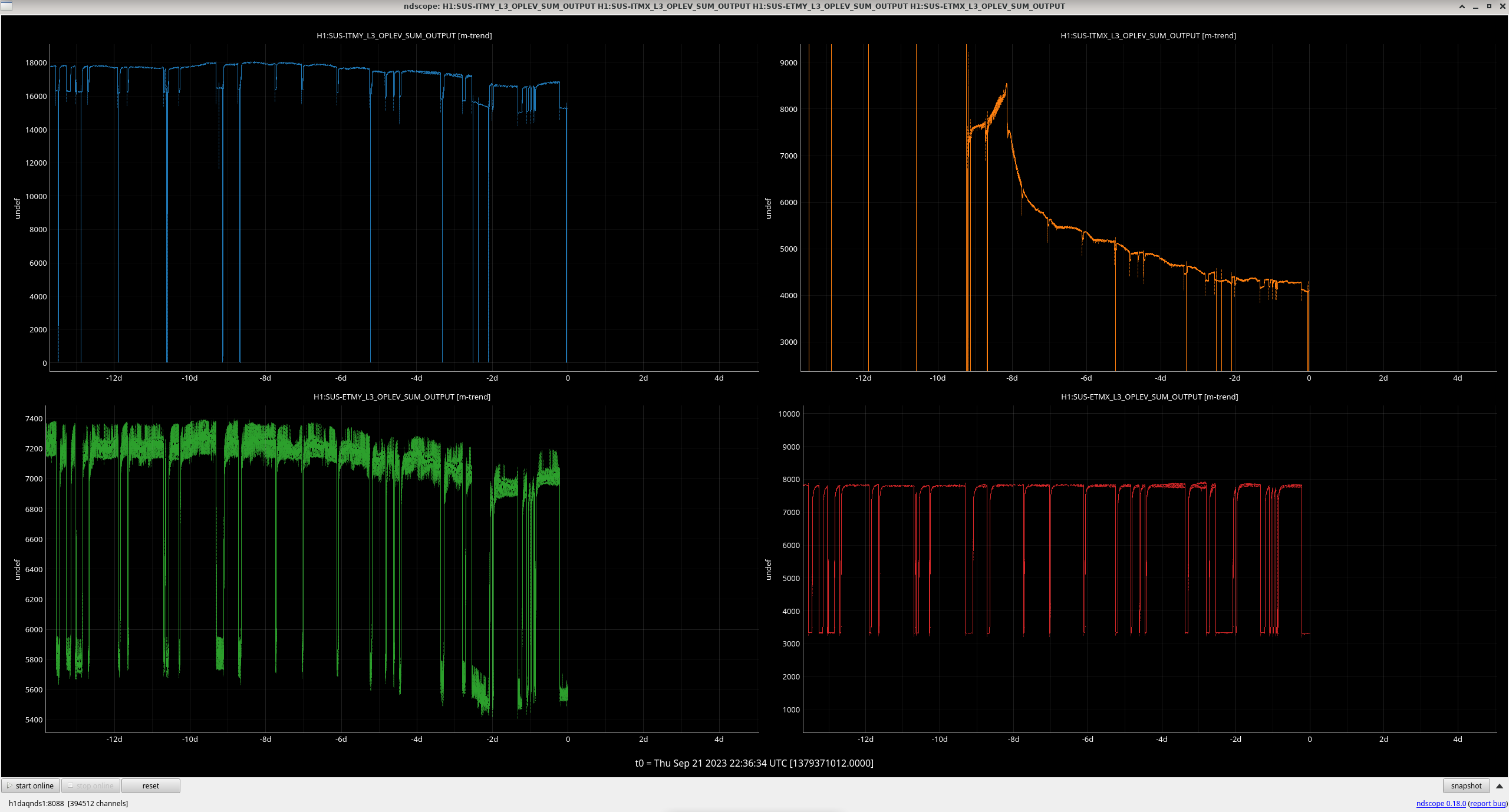This screenshot has height=812, width=1509.
Task: Take a snapshot of the plots
Action: (x=1466, y=785)
